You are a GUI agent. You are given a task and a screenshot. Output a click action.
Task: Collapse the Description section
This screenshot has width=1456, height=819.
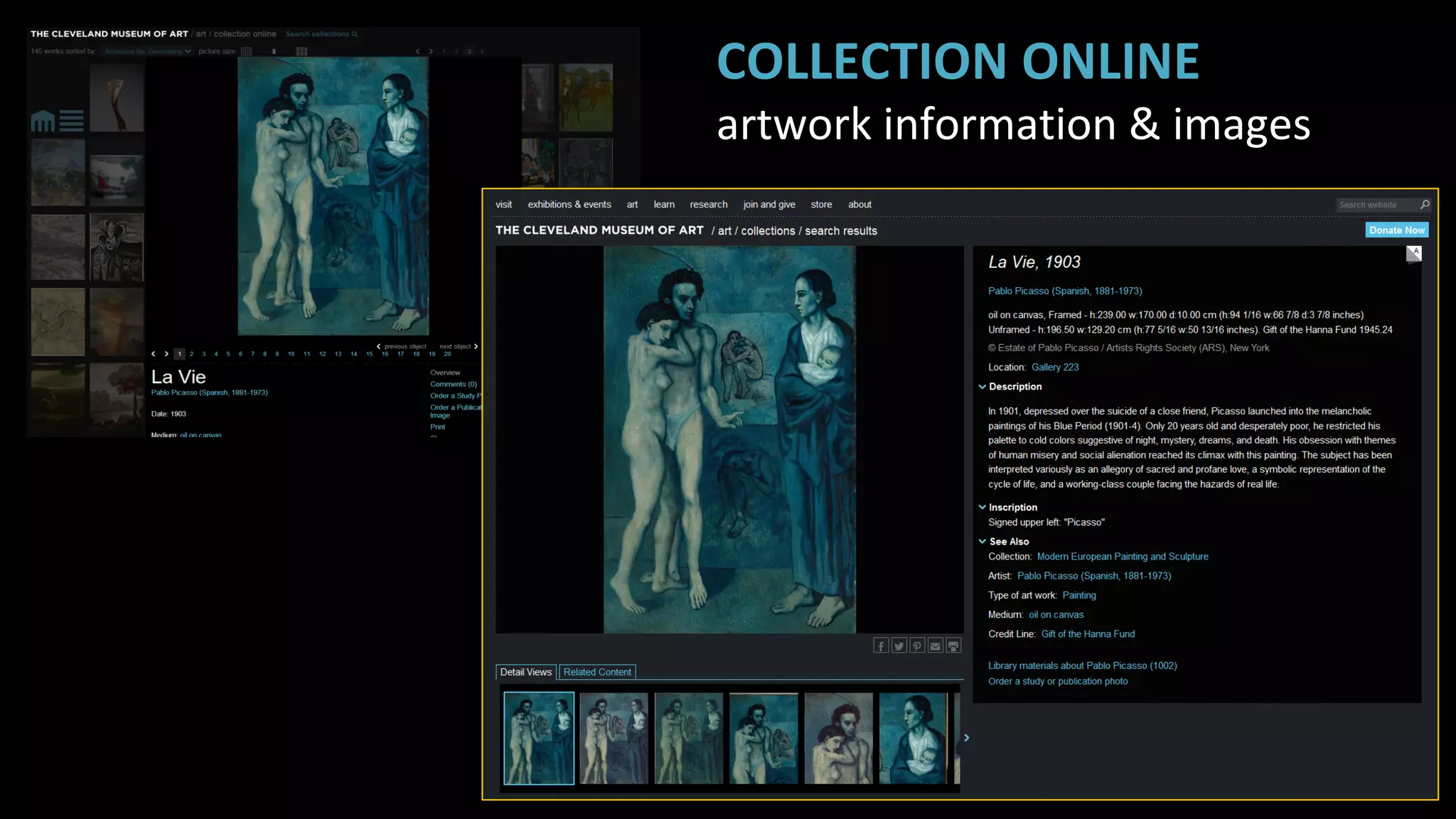[x=983, y=387]
